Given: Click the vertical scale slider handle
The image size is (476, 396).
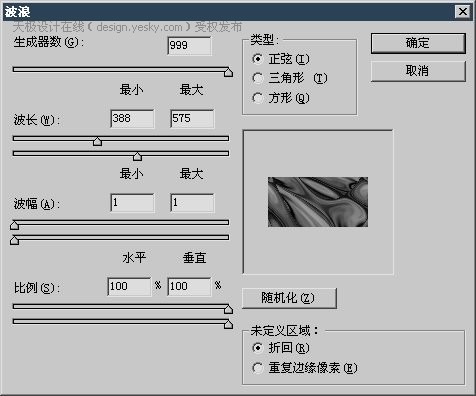Looking at the screenshot, I should pyautogui.click(x=228, y=324).
